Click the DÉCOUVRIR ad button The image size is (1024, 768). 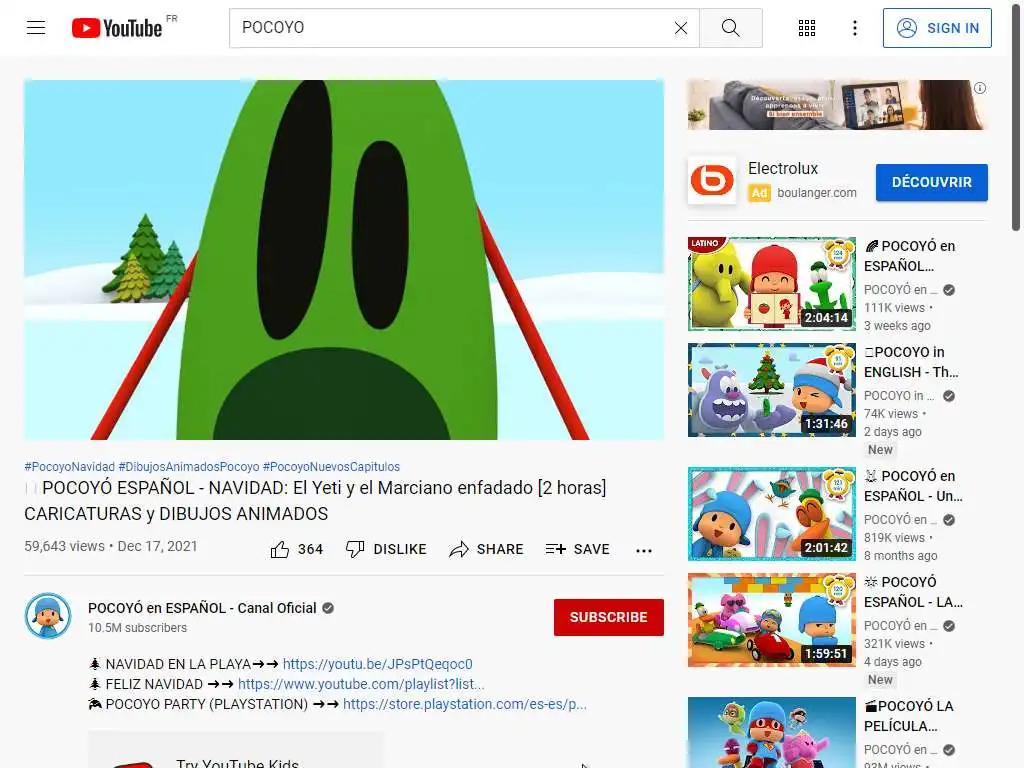coord(932,182)
